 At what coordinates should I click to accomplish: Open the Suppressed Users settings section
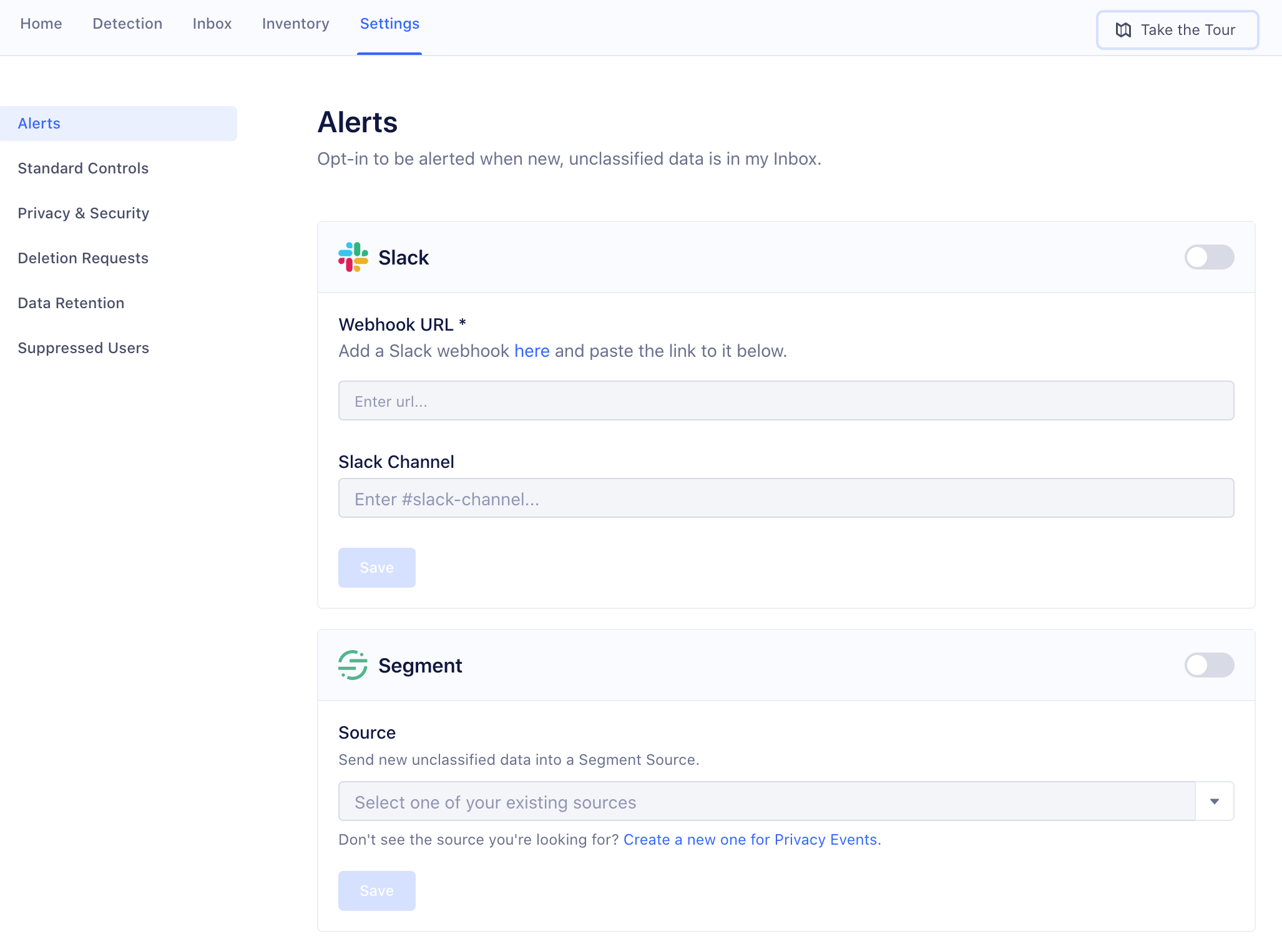84,347
